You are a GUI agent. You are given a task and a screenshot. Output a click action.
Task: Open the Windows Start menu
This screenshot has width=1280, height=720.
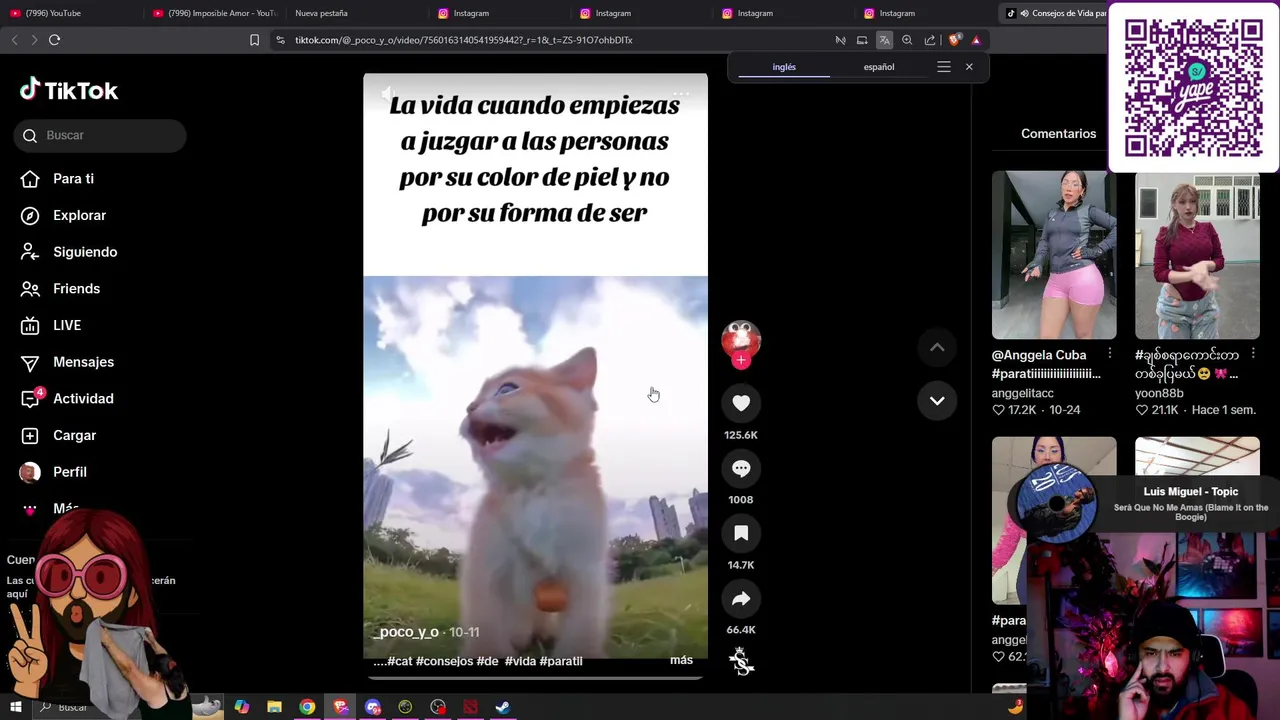click(x=15, y=707)
